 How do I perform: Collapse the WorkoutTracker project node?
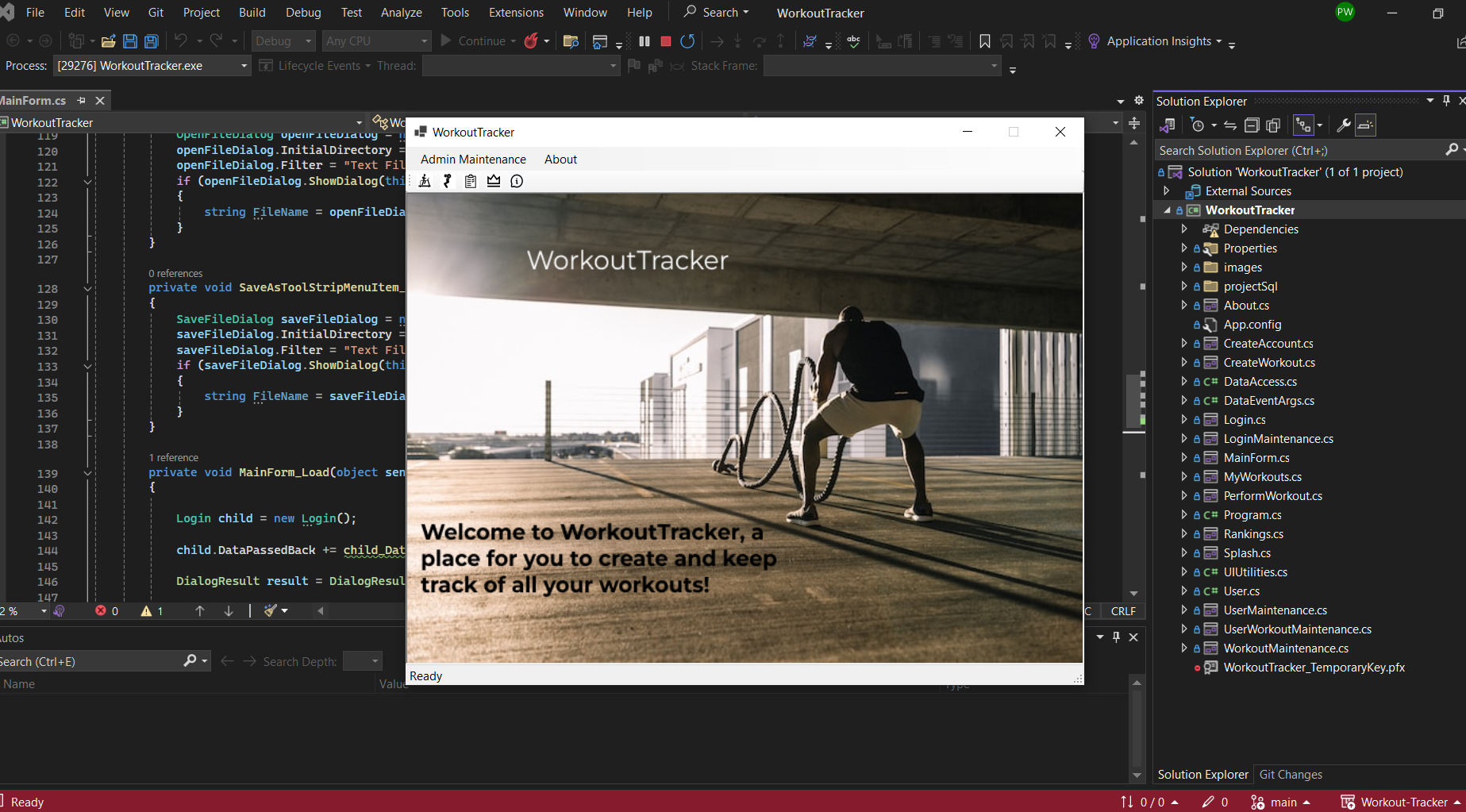pyautogui.click(x=1167, y=210)
